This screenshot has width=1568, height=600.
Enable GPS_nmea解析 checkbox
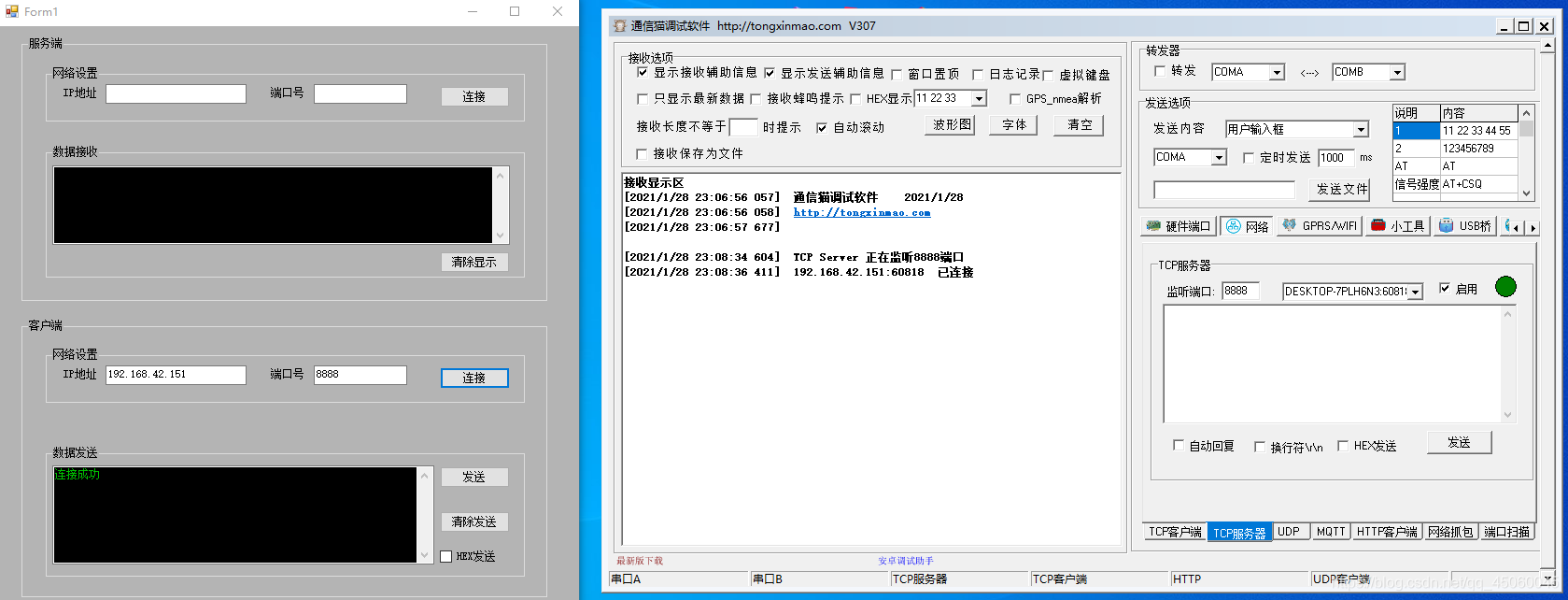(x=1015, y=98)
